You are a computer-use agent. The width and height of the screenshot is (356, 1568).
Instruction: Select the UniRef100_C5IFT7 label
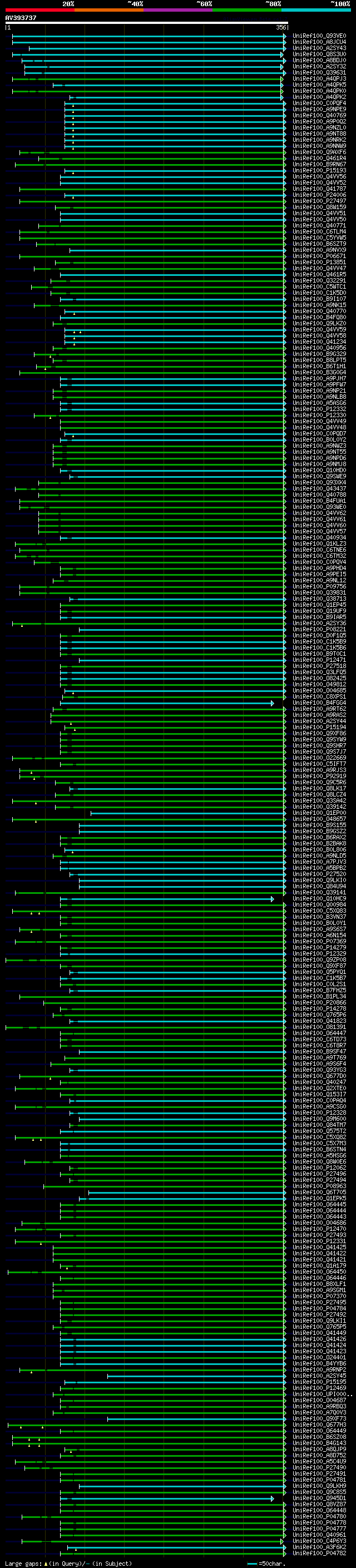click(319, 764)
